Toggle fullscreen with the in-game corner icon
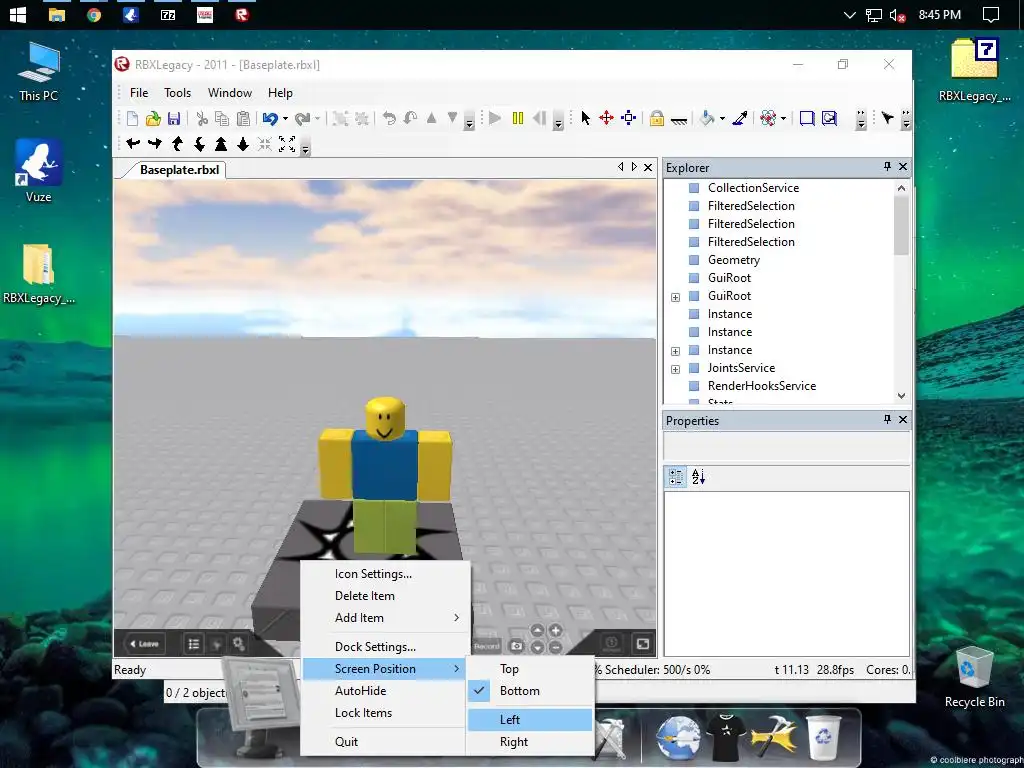1024x768 pixels. click(x=643, y=644)
